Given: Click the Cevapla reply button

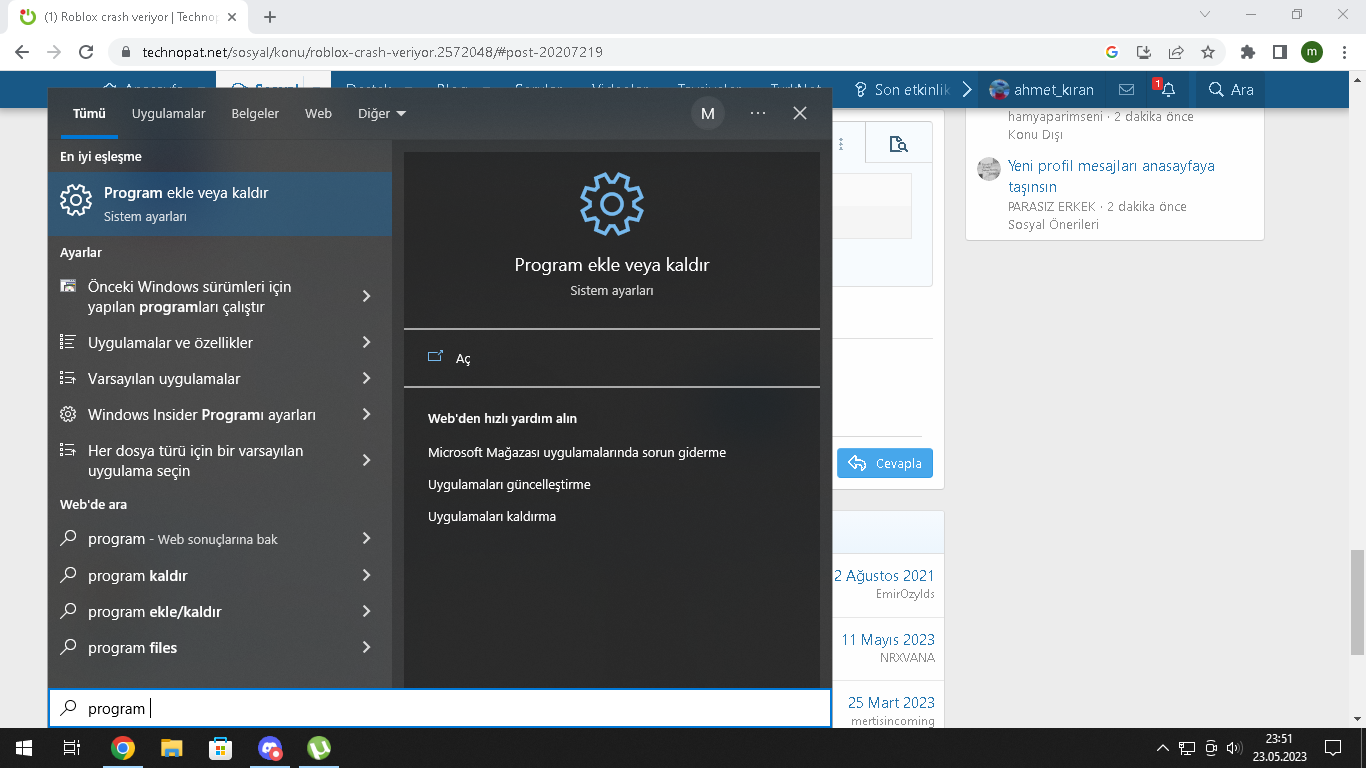Looking at the screenshot, I should (x=885, y=463).
